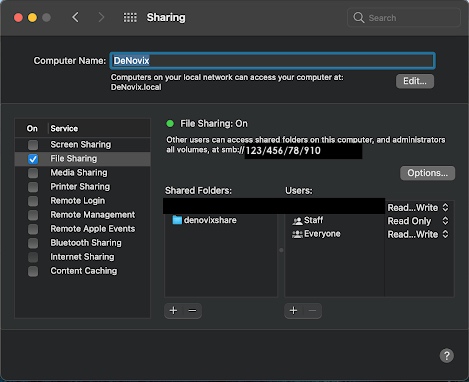Click the Everyone group icon
The width and height of the screenshot is (469, 382).
point(297,234)
